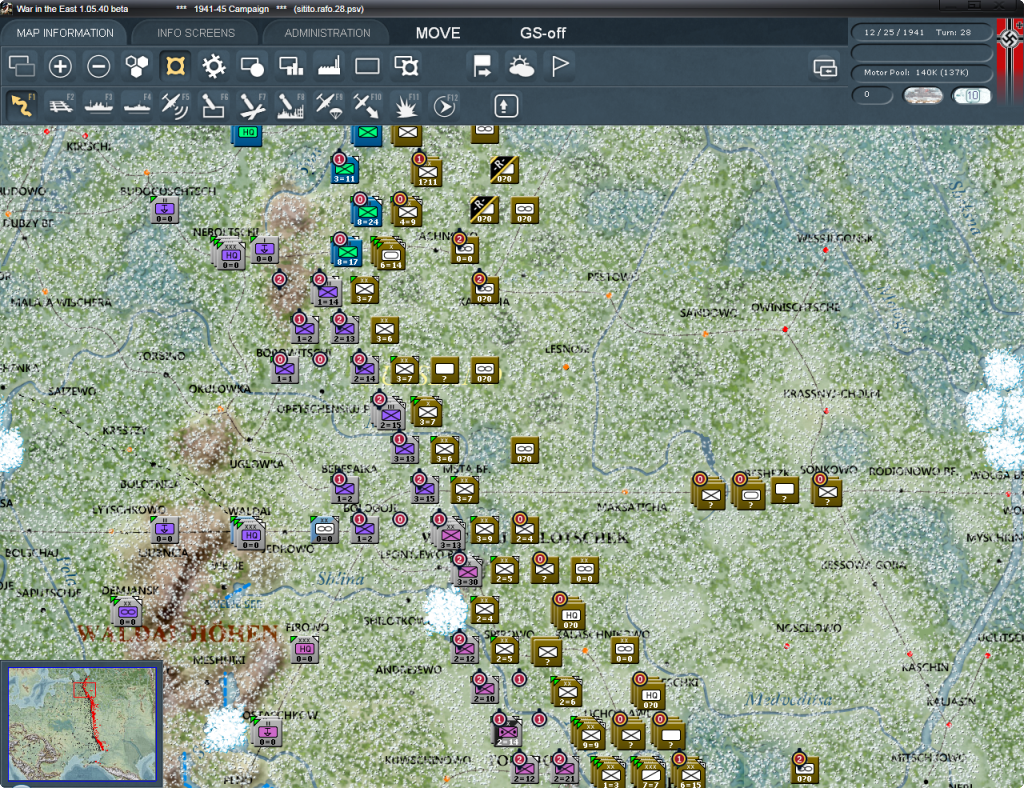Click the window-with-arrow icon beside the date panel
The width and height of the screenshot is (1024, 788).
[x=825, y=67]
